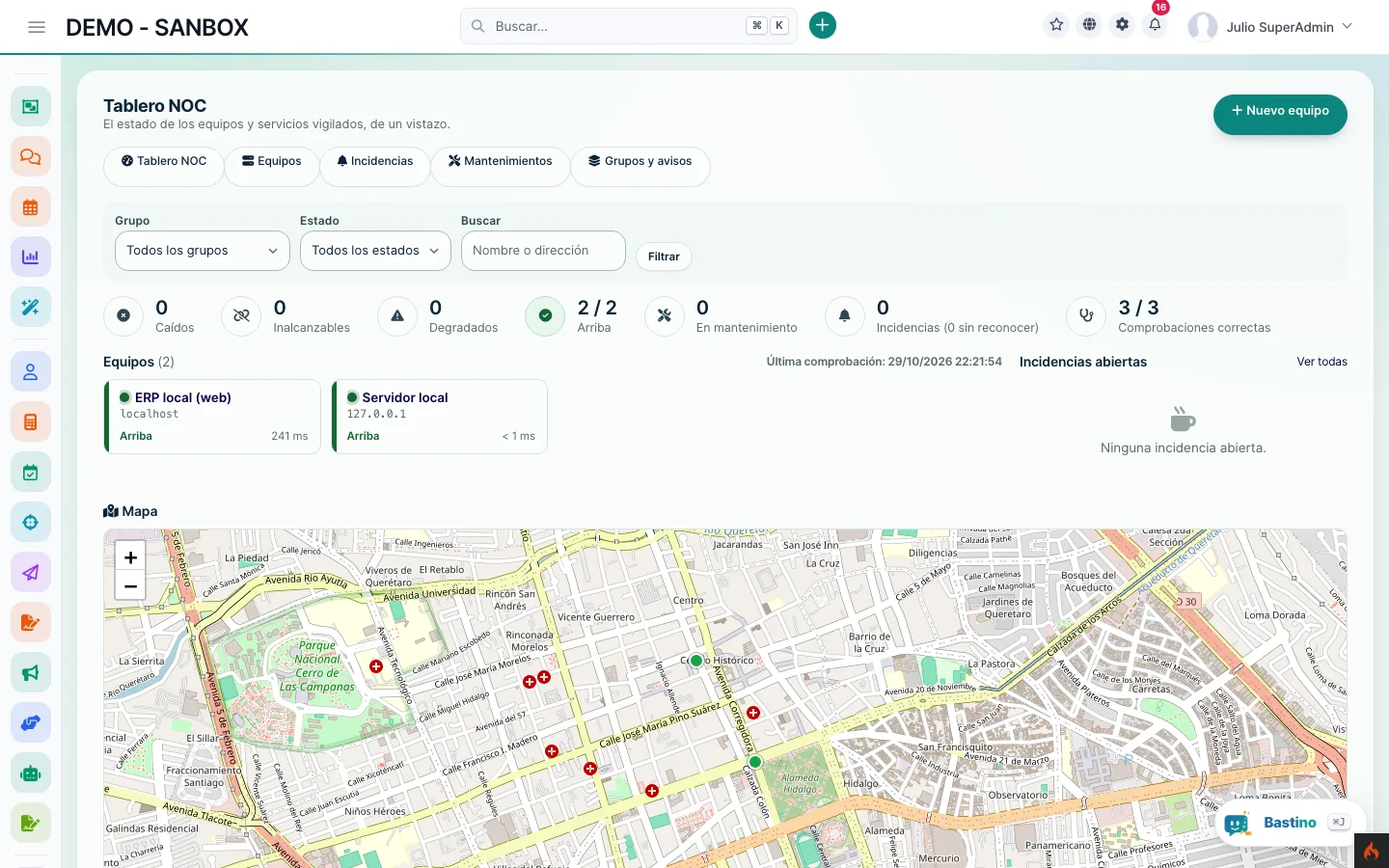The height and width of the screenshot is (868, 1389).
Task: Click the 'Nombre o dirección' search field
Action: point(543,251)
